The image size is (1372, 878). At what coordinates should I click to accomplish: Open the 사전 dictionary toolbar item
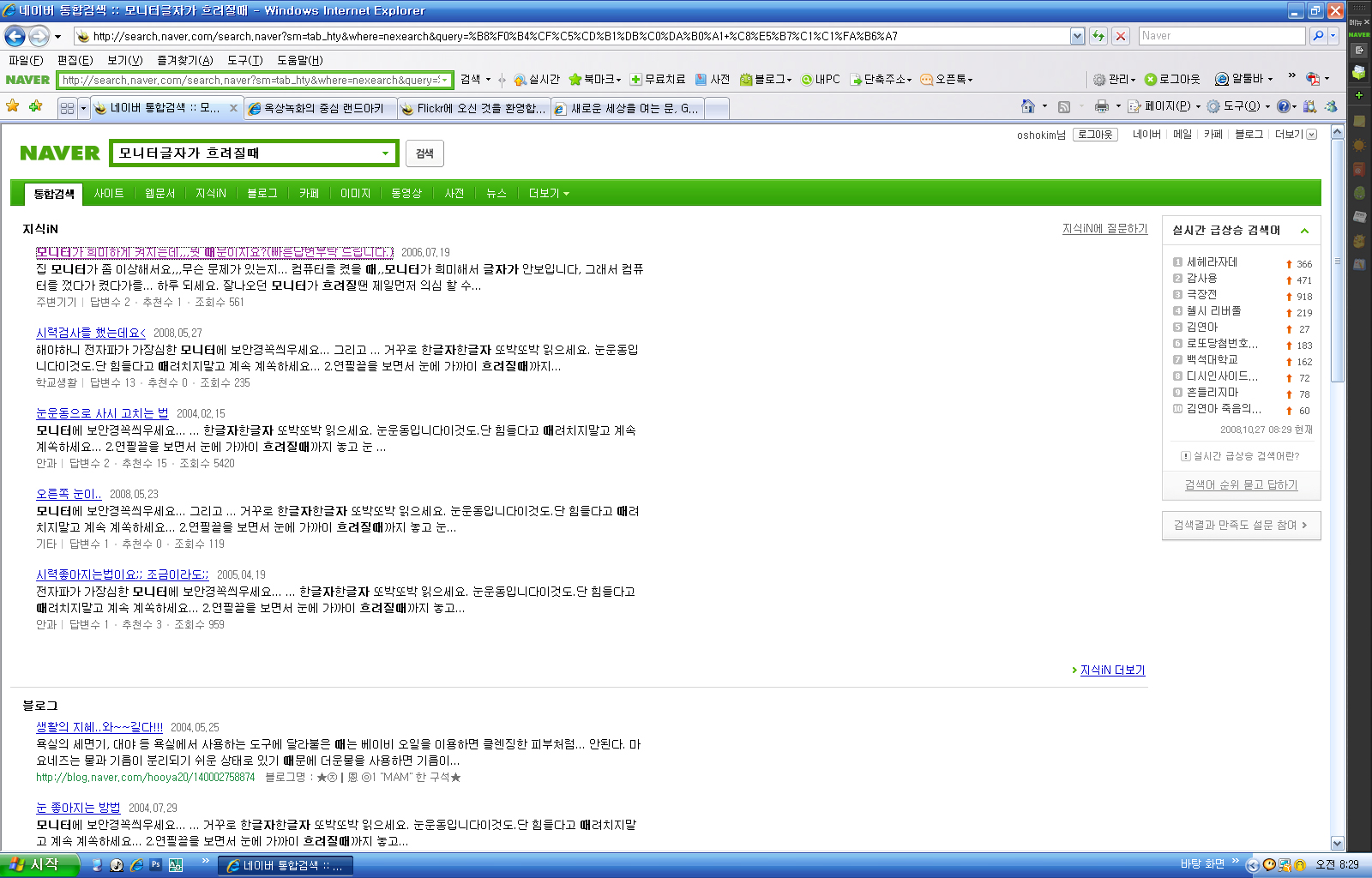tap(713, 80)
